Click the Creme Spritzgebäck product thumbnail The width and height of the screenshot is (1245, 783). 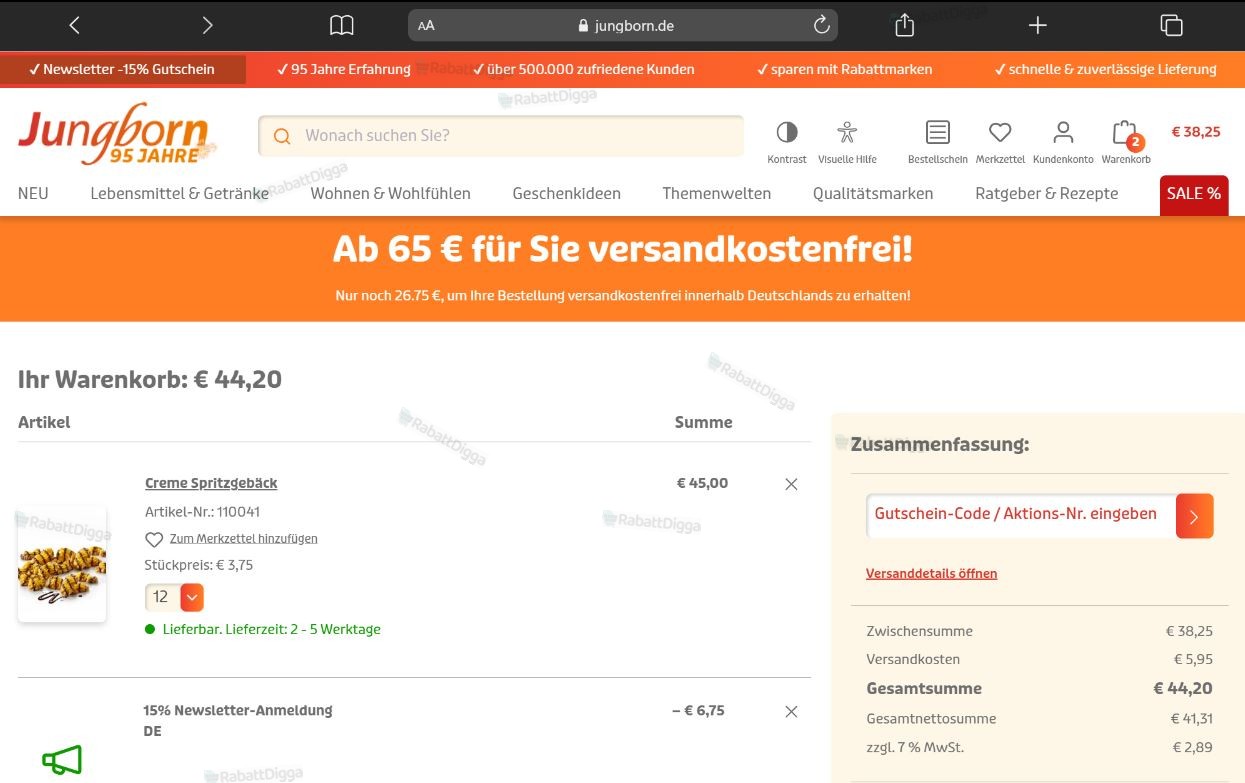62,565
